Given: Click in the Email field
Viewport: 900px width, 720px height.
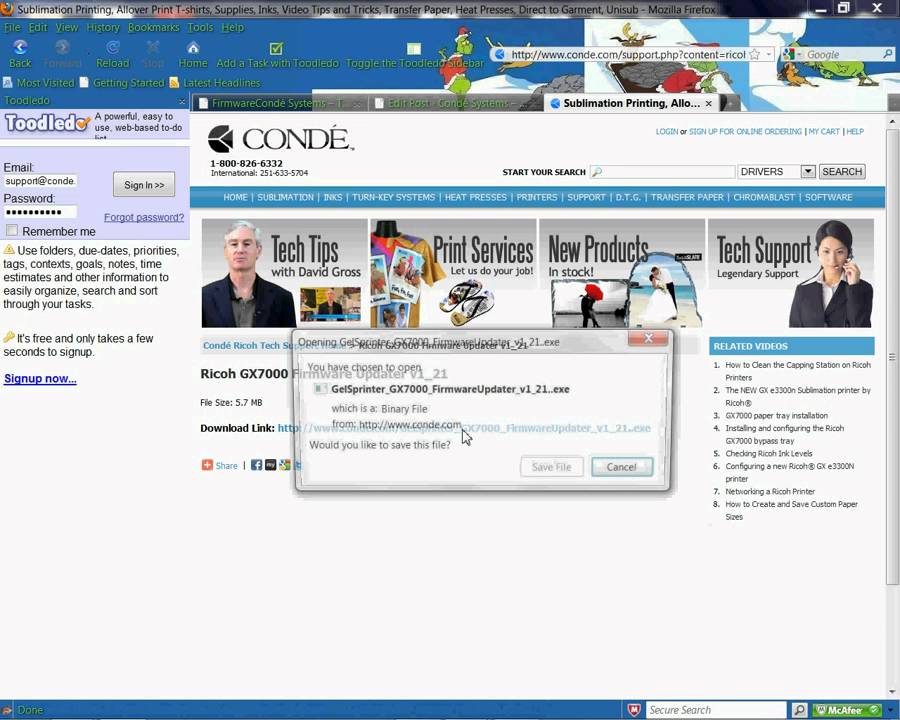Looking at the screenshot, I should (40, 181).
